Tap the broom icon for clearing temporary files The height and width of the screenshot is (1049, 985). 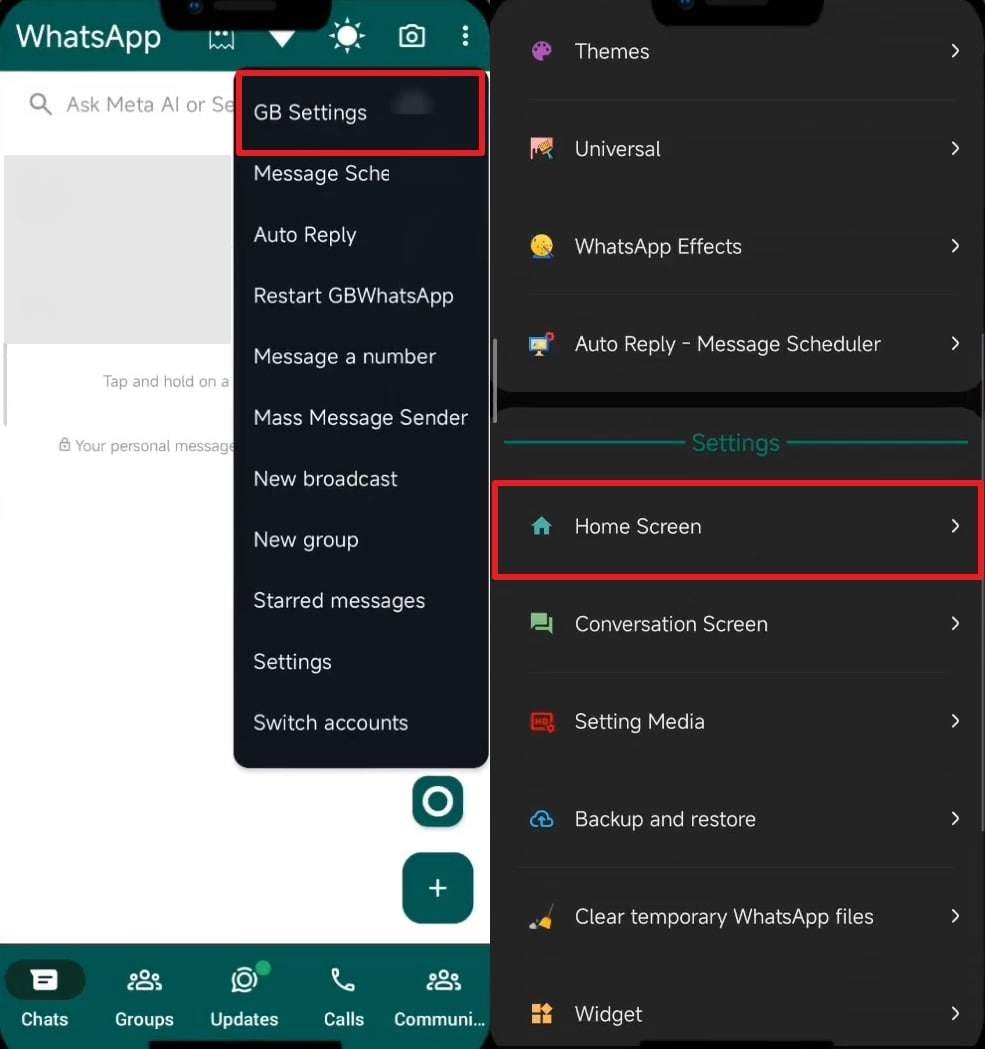[x=541, y=917]
